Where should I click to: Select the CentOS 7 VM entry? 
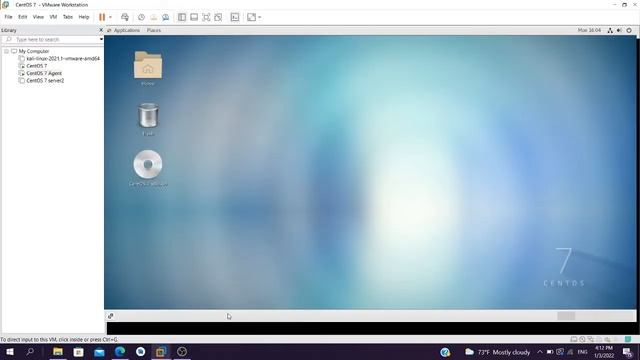click(37, 66)
